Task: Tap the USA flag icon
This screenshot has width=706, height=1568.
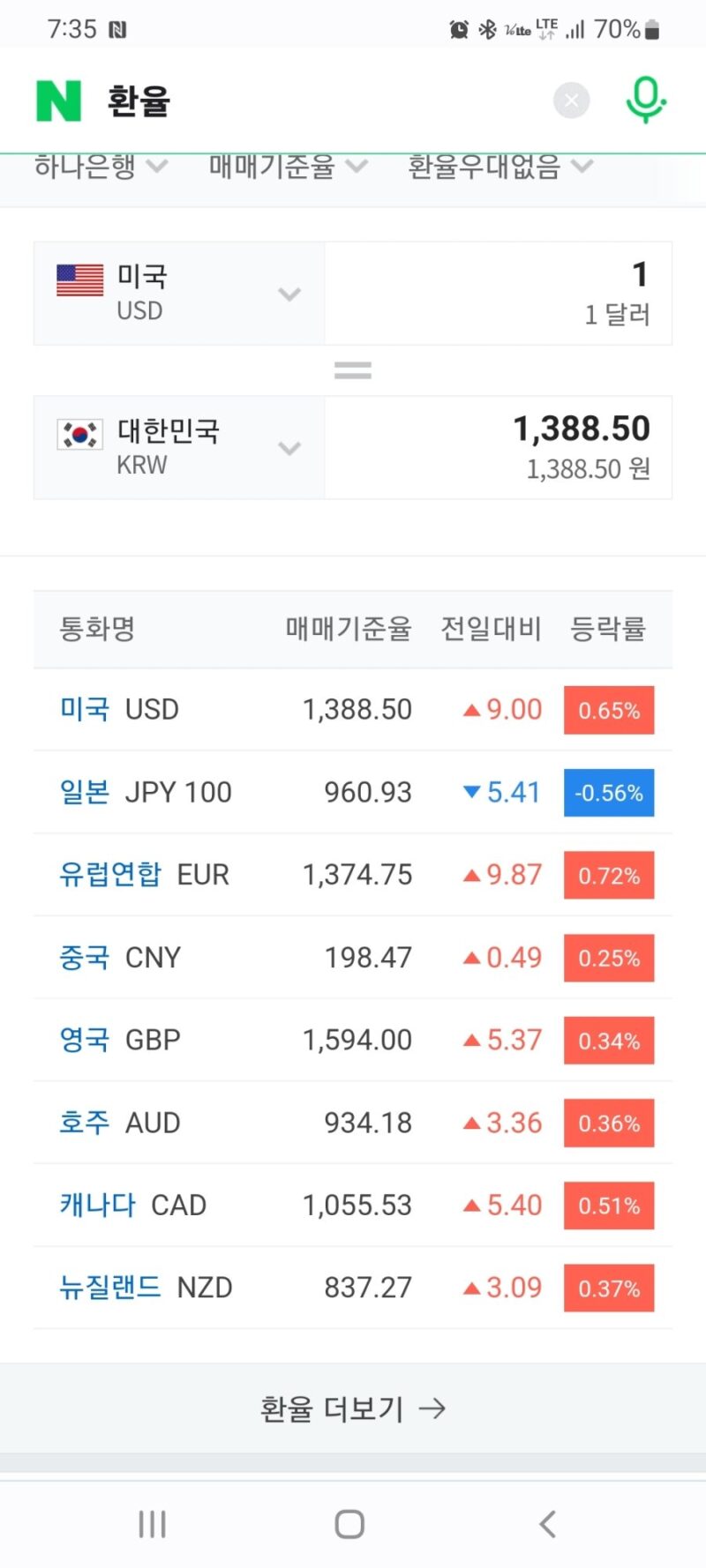Action: [79, 280]
